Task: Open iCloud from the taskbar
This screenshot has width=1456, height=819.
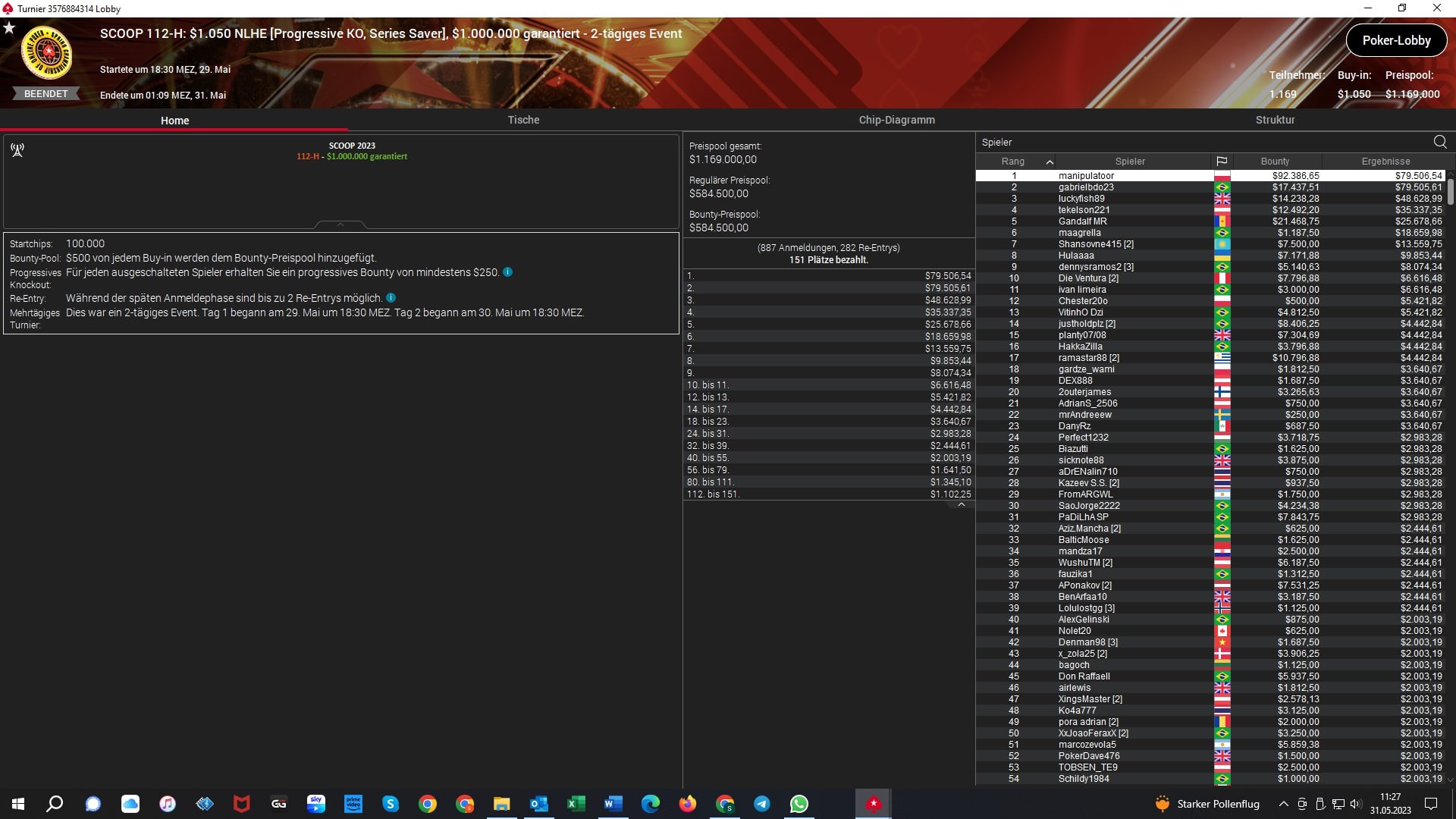Action: point(130,804)
